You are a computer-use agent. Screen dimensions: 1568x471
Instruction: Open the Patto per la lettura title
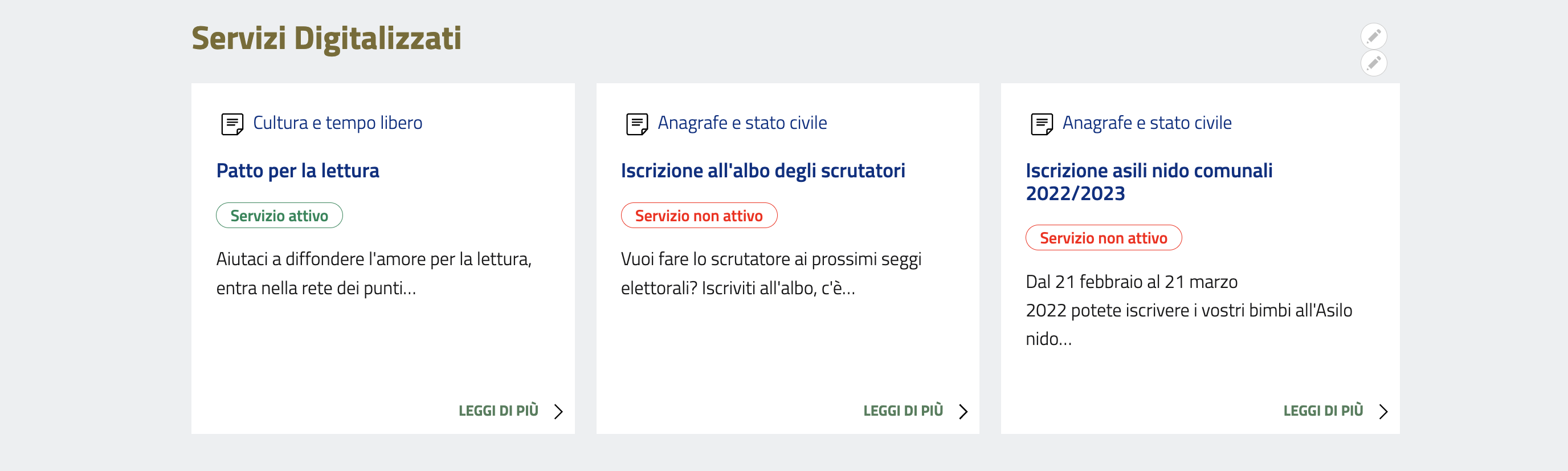click(297, 170)
